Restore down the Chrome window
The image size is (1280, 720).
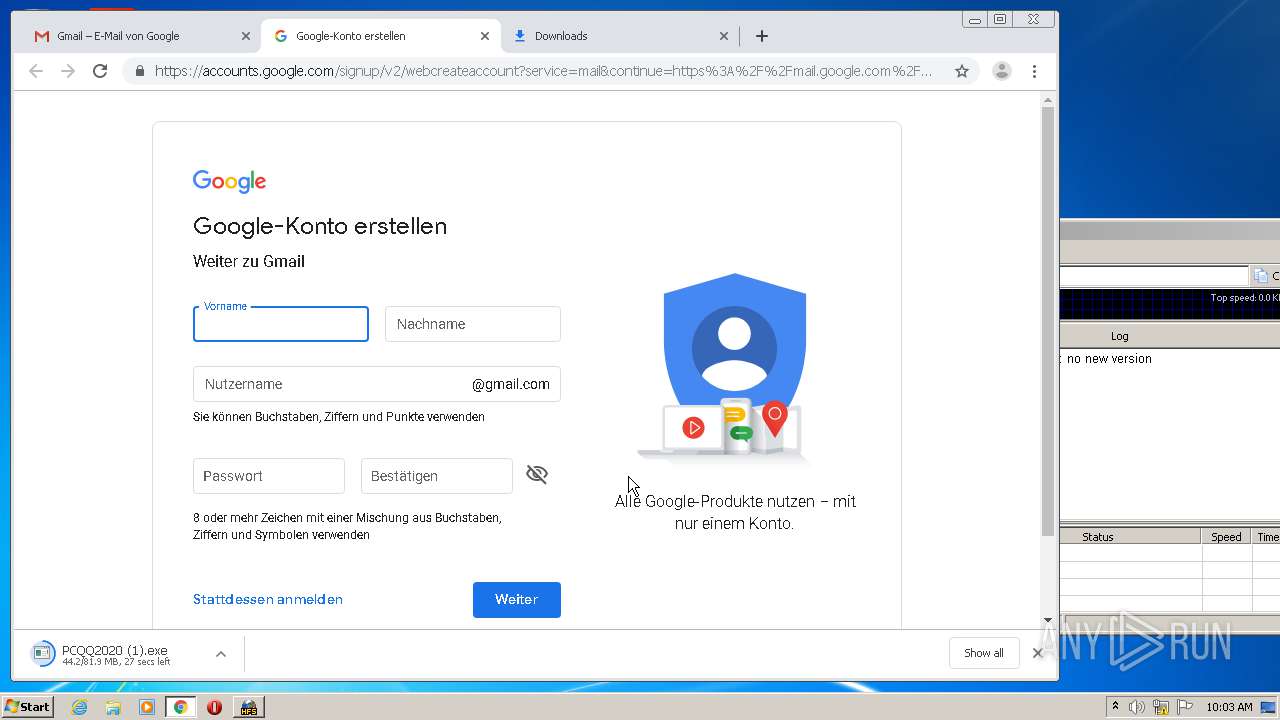click(x=1000, y=19)
